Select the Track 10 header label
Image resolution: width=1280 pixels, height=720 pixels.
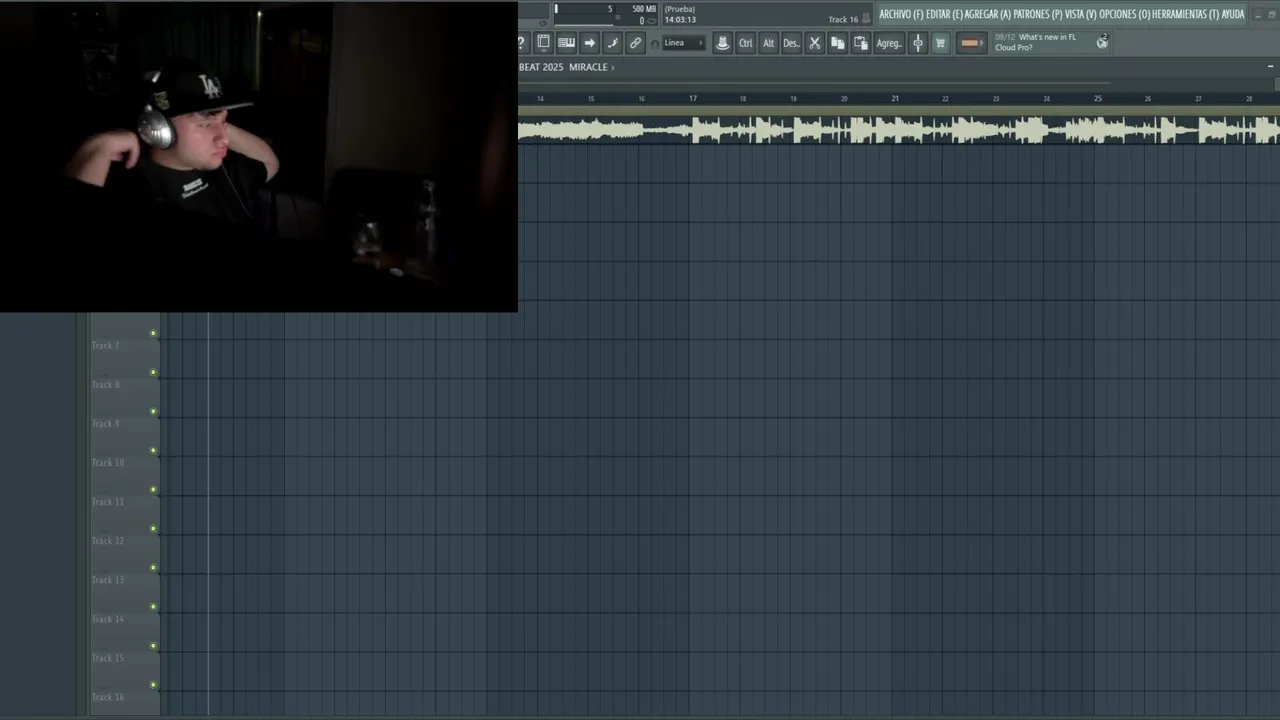pos(108,463)
